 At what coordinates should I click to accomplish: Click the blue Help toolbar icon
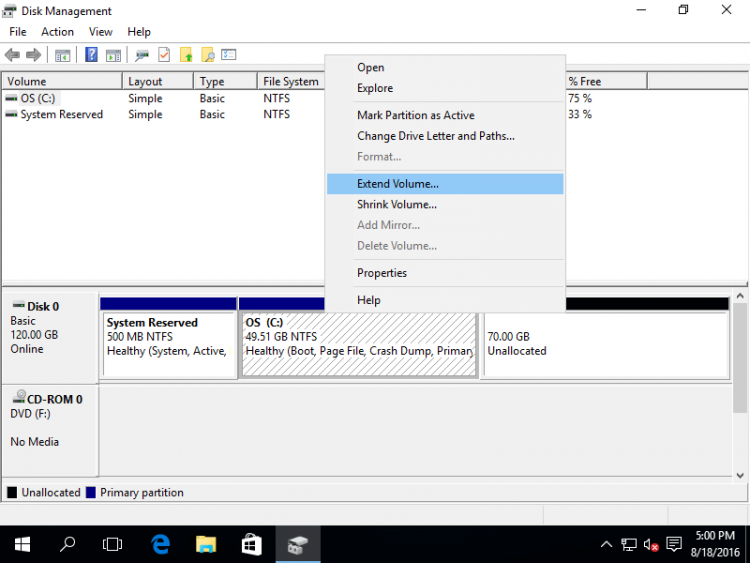pyautogui.click(x=91, y=55)
